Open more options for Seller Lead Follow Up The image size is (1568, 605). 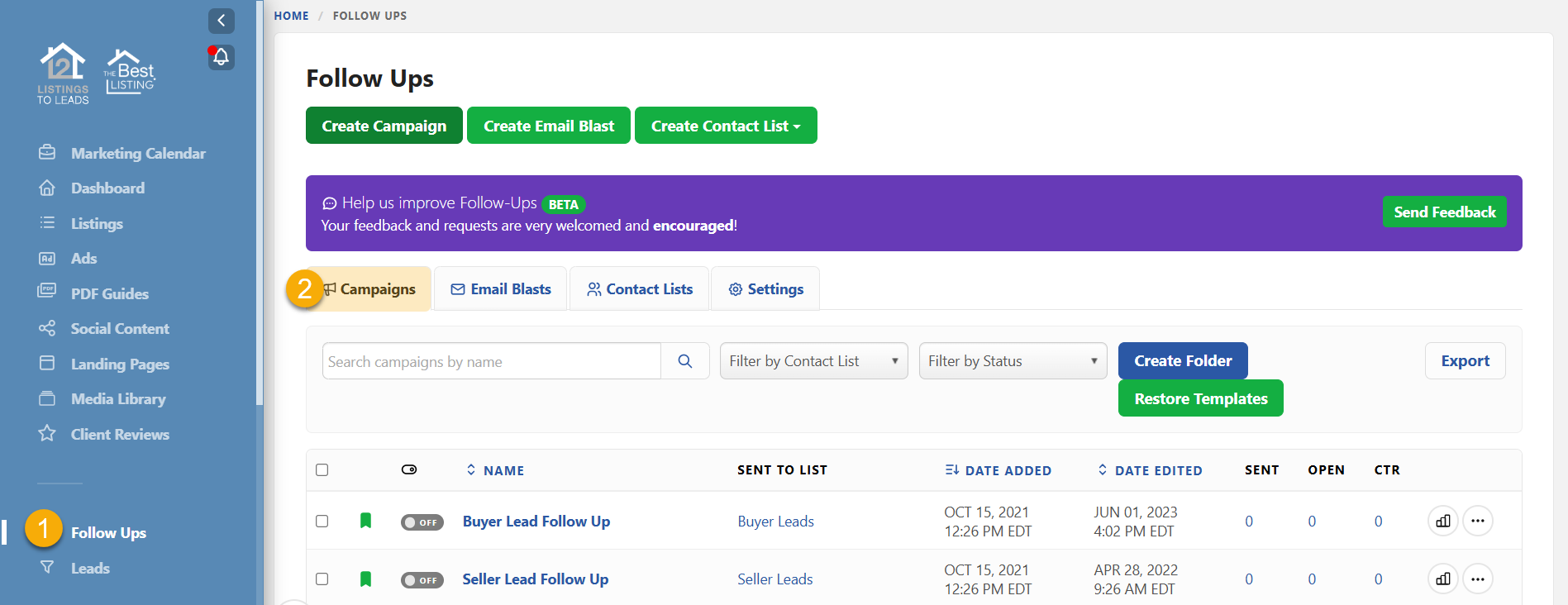(1477, 579)
